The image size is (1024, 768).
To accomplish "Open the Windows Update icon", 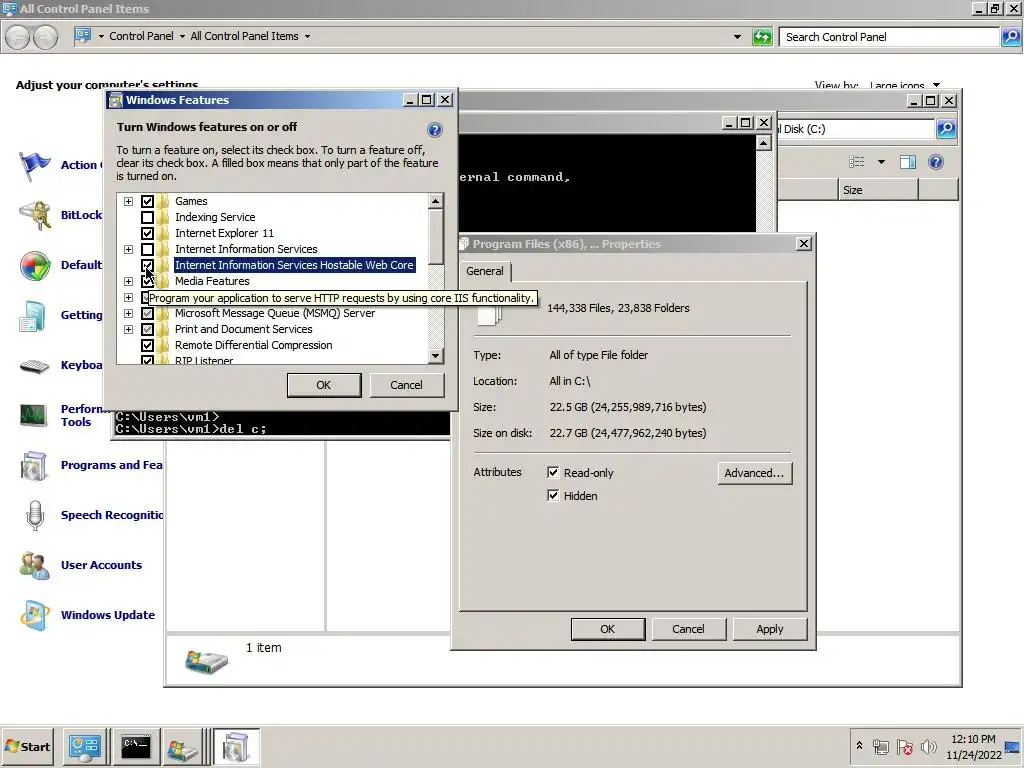I will [x=35, y=615].
